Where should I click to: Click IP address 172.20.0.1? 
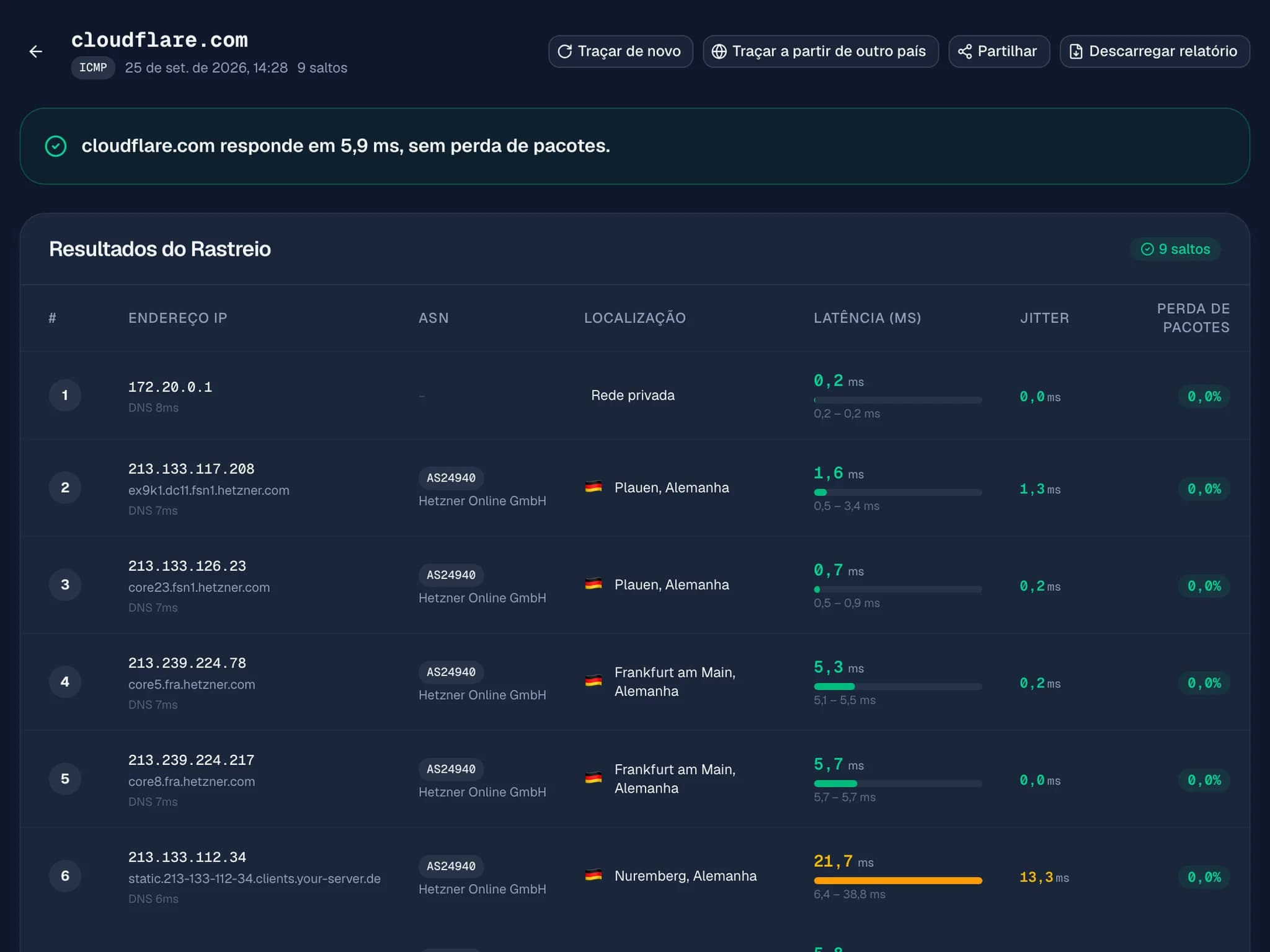170,387
